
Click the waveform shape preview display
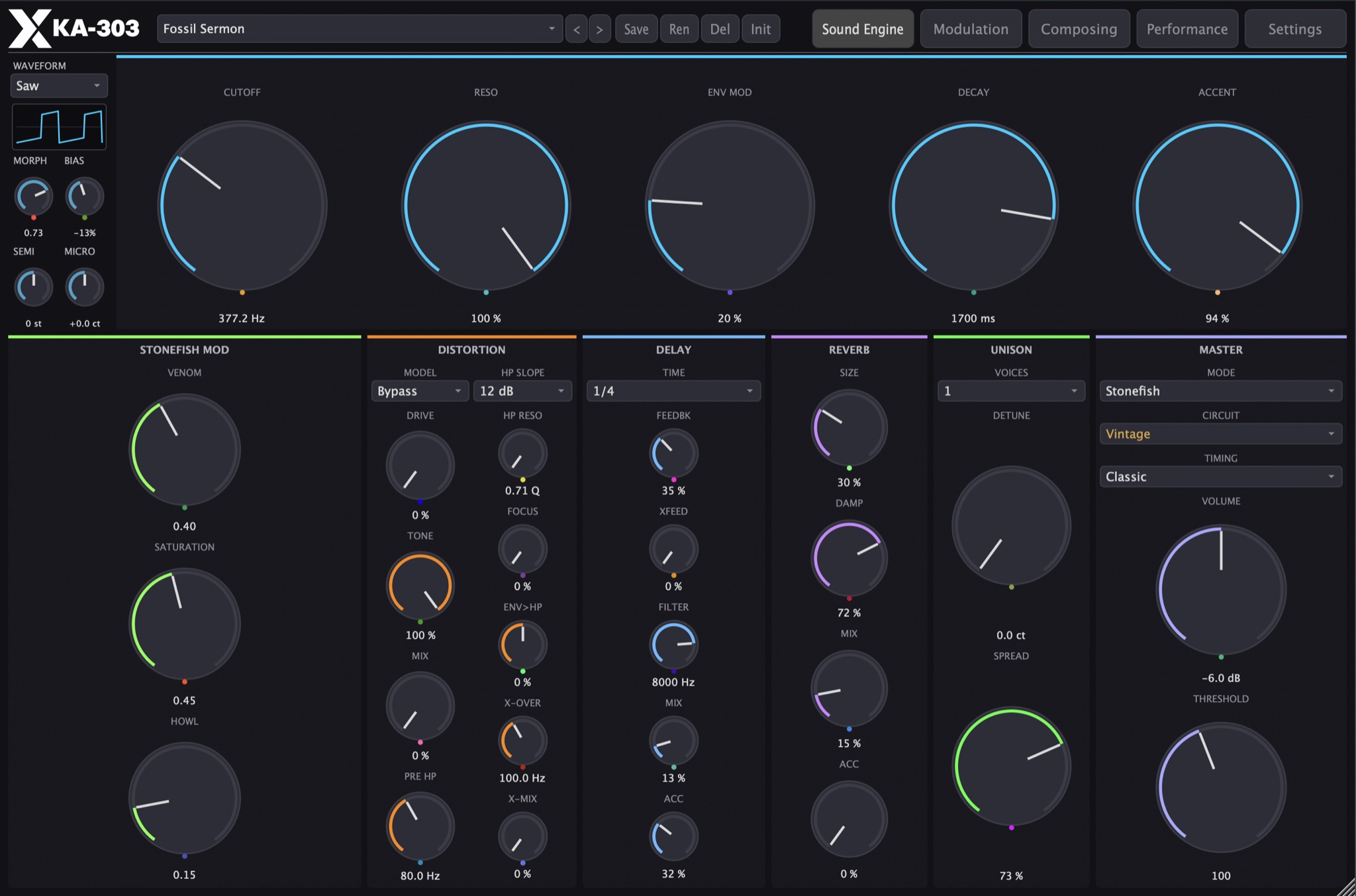[x=59, y=126]
